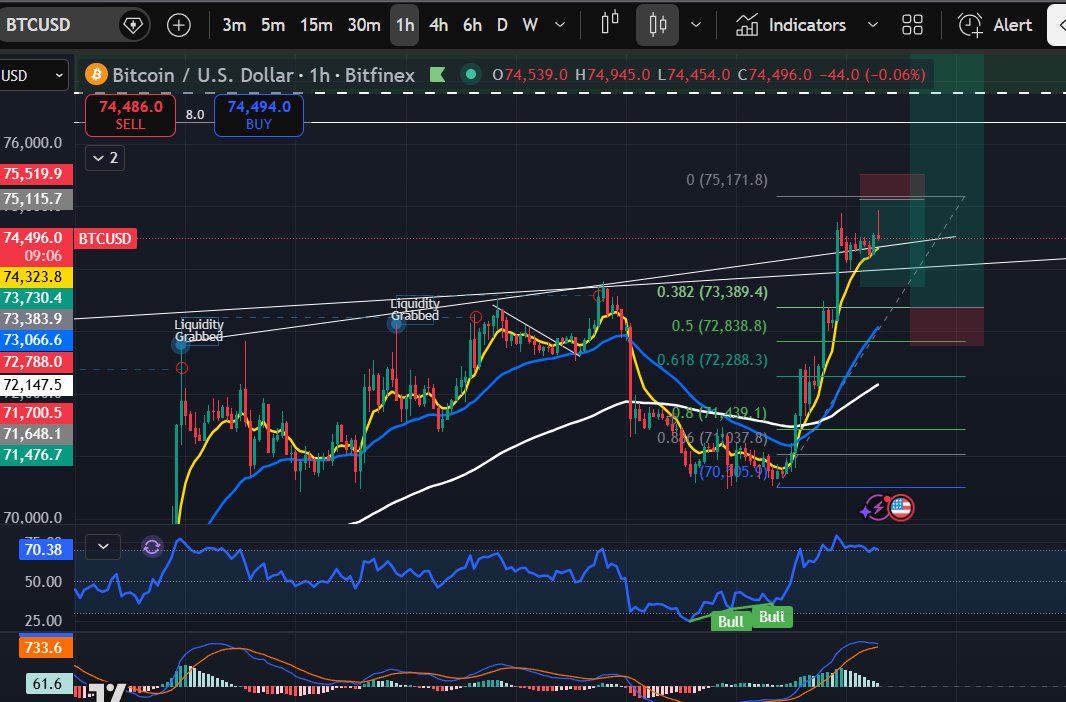Select the weekly W timeframe
The height and width of the screenshot is (702, 1066).
point(530,25)
